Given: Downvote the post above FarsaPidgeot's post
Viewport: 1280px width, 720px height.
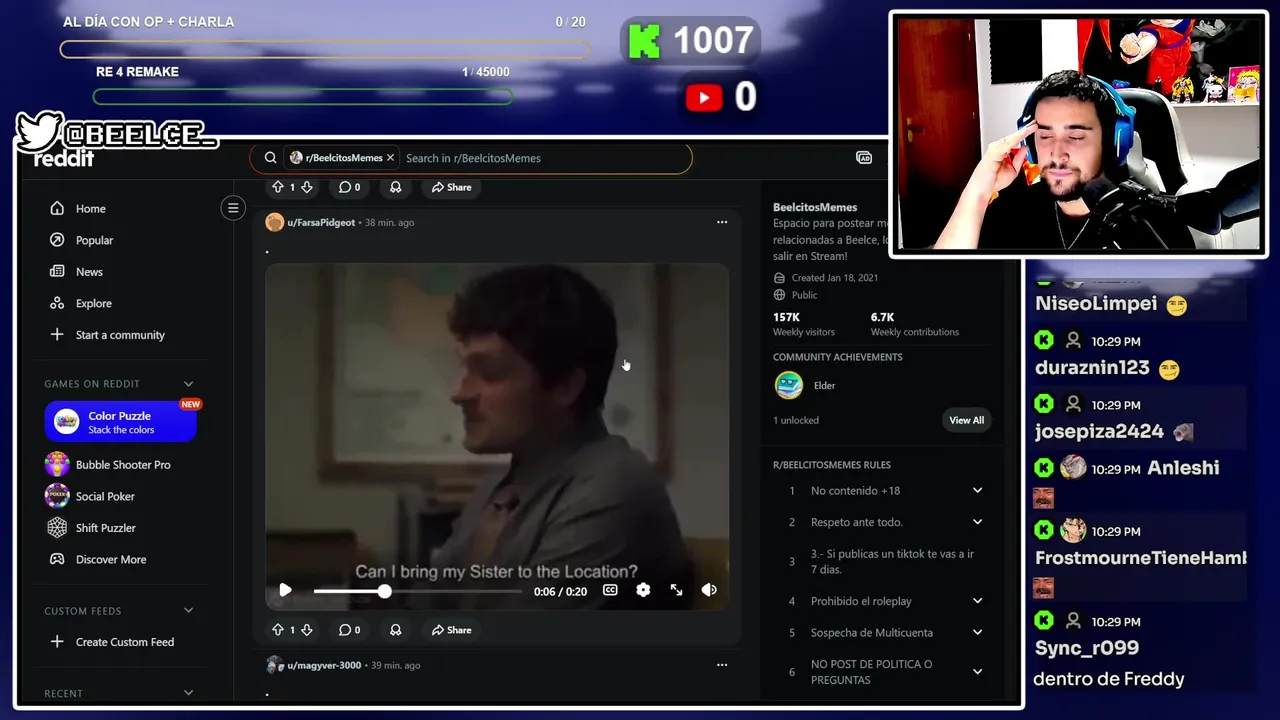Looking at the screenshot, I should pyautogui.click(x=307, y=187).
